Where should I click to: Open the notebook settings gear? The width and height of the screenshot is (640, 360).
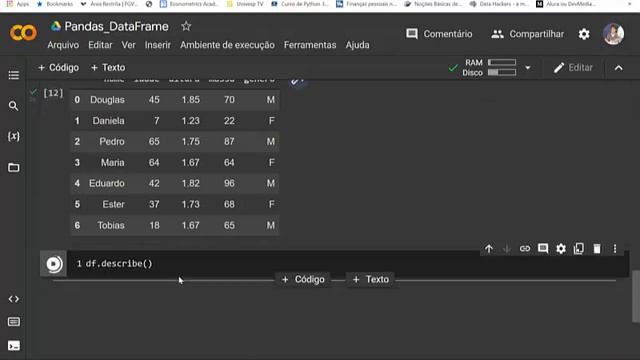point(584,34)
